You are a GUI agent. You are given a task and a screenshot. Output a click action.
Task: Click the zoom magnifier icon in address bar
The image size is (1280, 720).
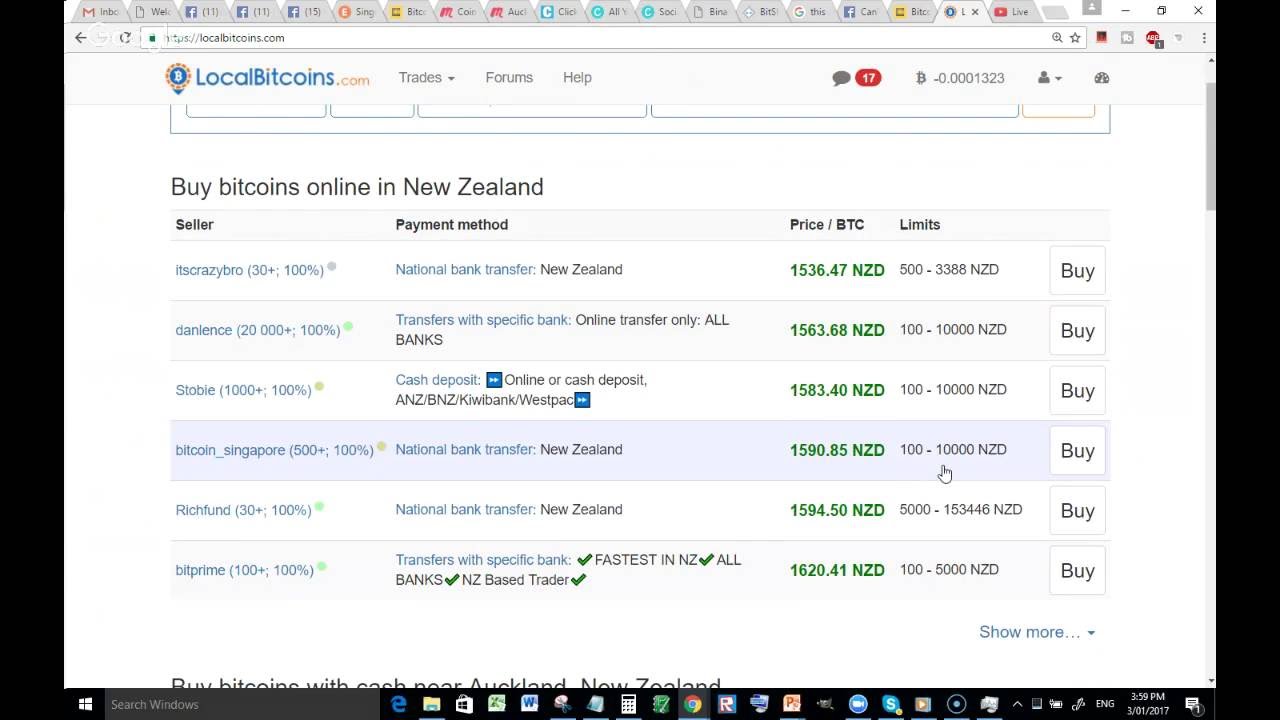pyautogui.click(x=1057, y=37)
